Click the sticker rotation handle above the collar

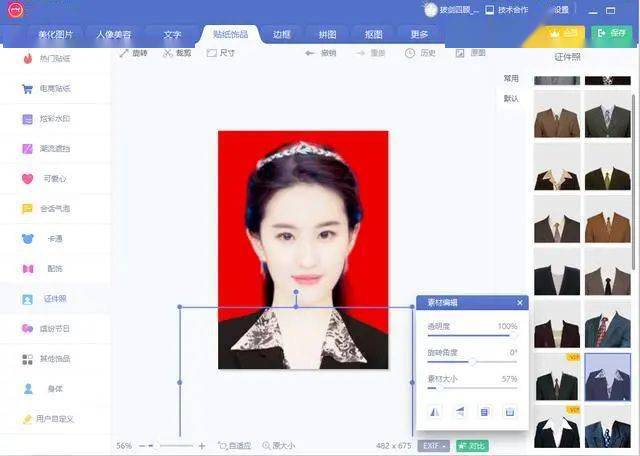point(296,292)
